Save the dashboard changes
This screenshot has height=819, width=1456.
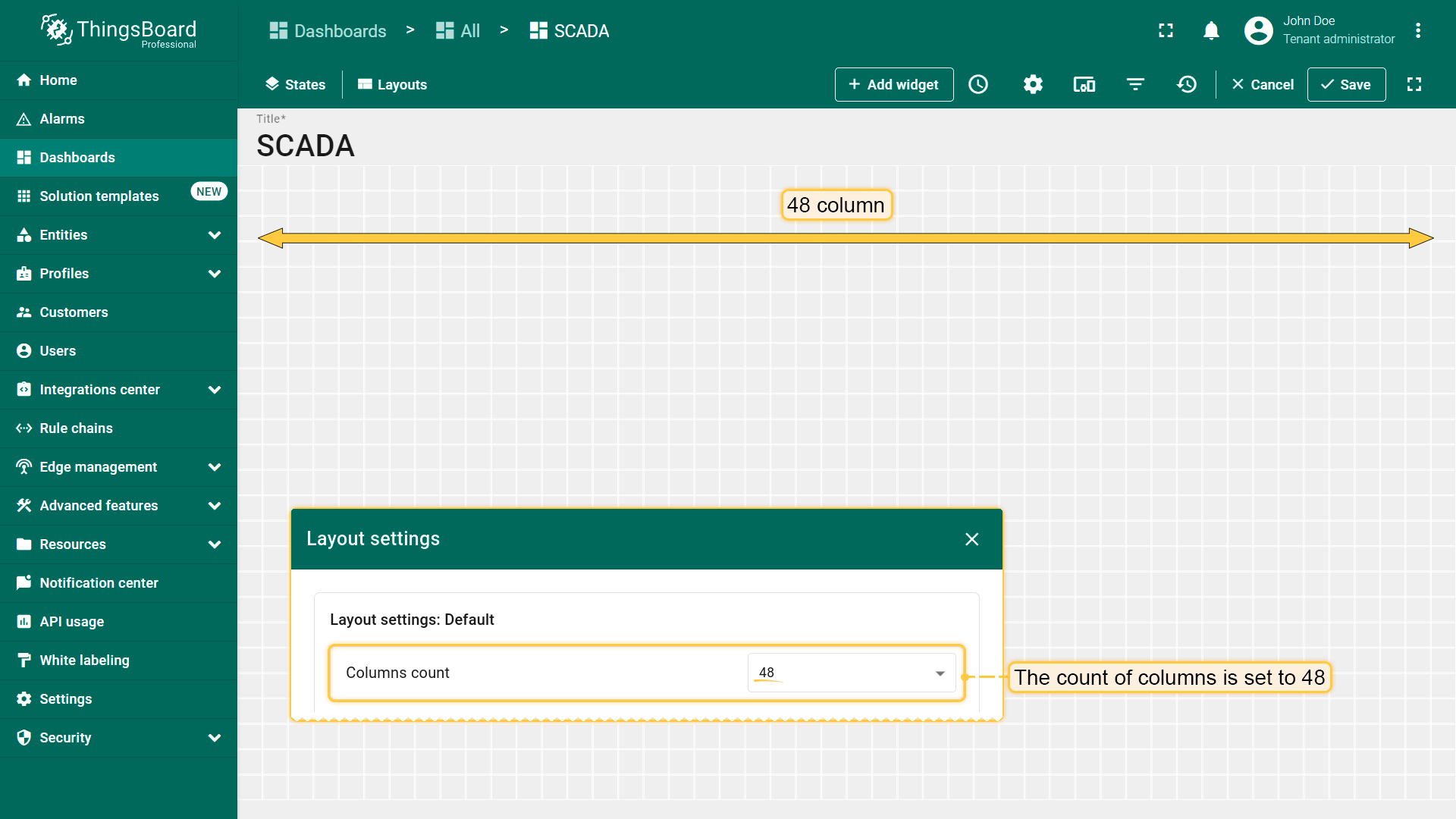[x=1346, y=84]
